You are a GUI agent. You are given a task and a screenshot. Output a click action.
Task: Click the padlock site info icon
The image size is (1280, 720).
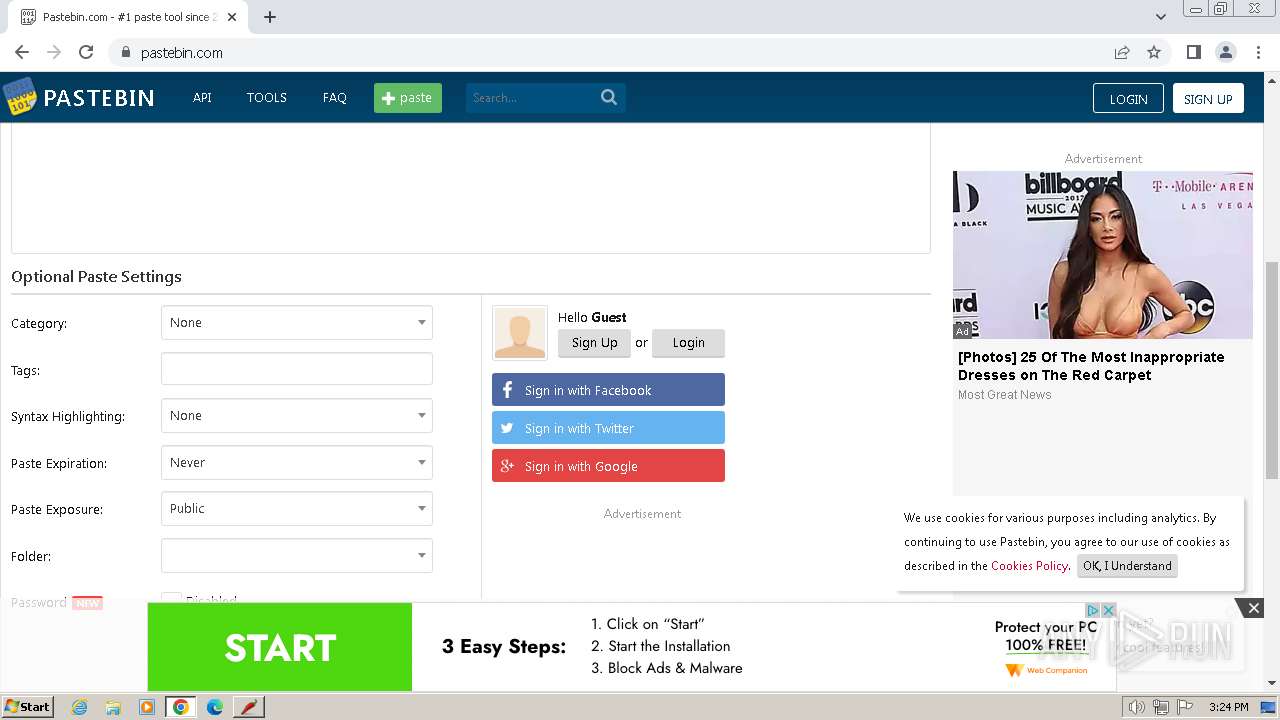[125, 52]
